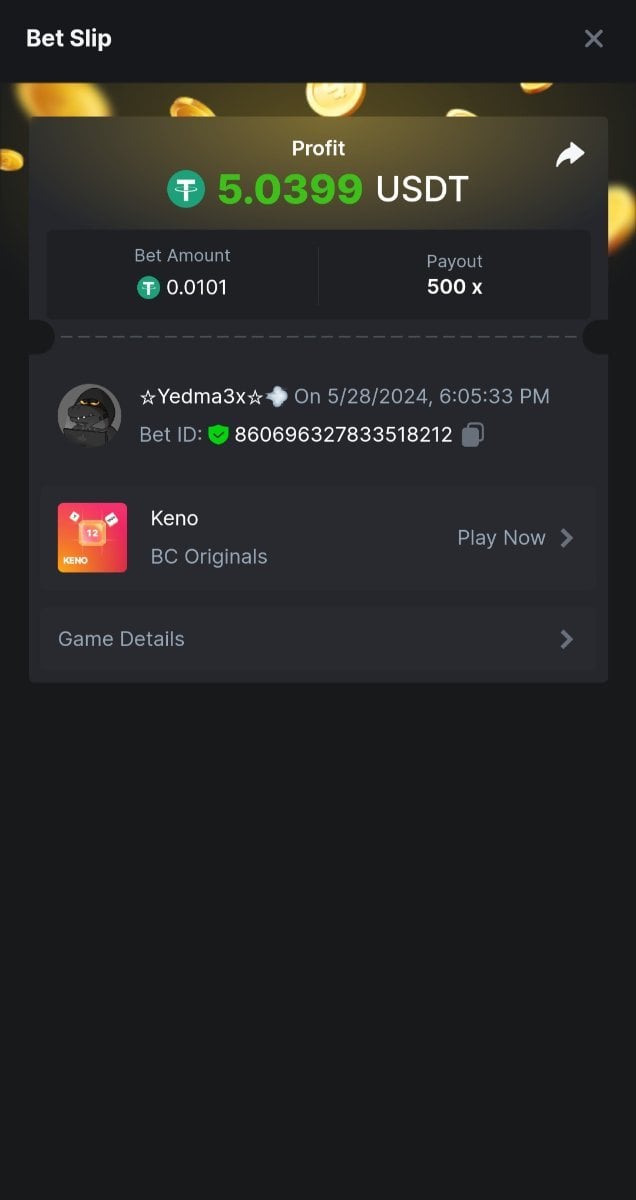Click the BC Originals label

coord(209,557)
